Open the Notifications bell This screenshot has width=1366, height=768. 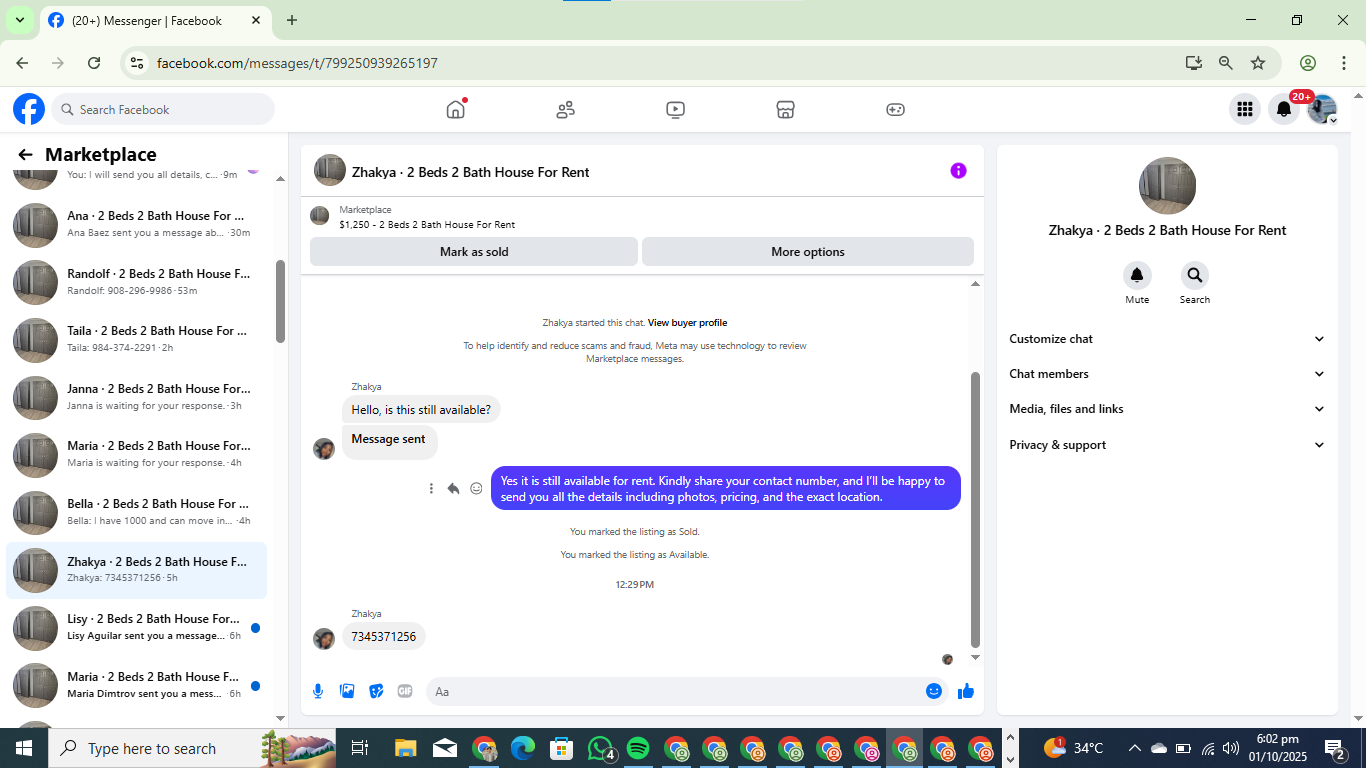(1284, 109)
